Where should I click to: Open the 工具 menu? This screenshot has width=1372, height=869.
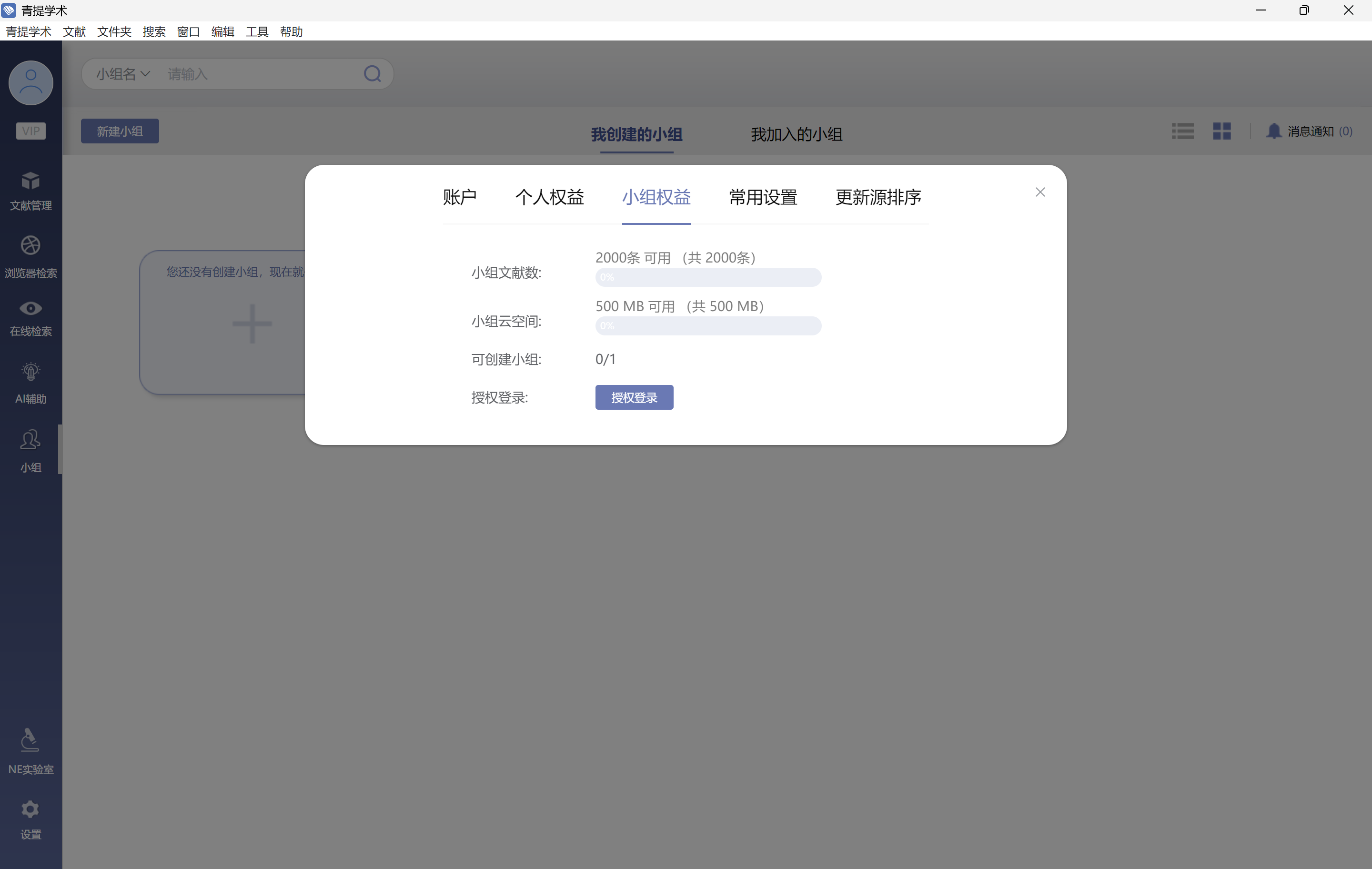pyautogui.click(x=256, y=31)
